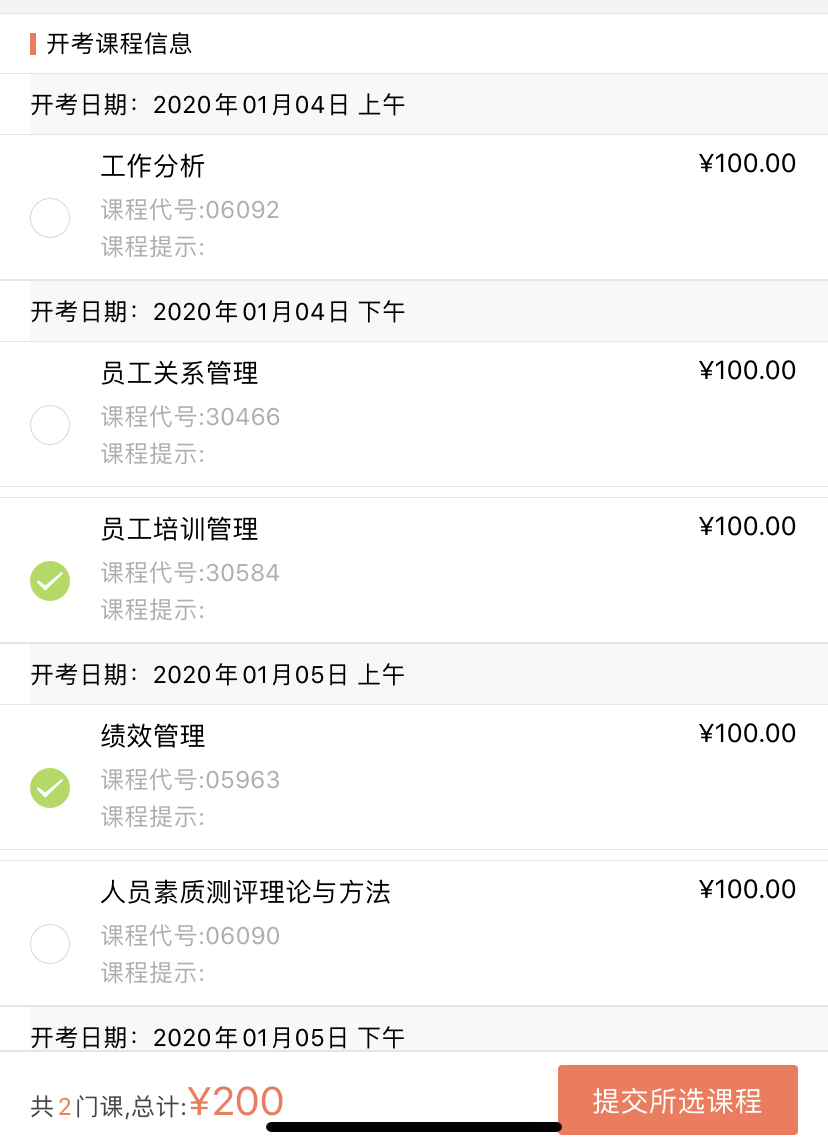Tap the ¥200 total amount

click(236, 1102)
